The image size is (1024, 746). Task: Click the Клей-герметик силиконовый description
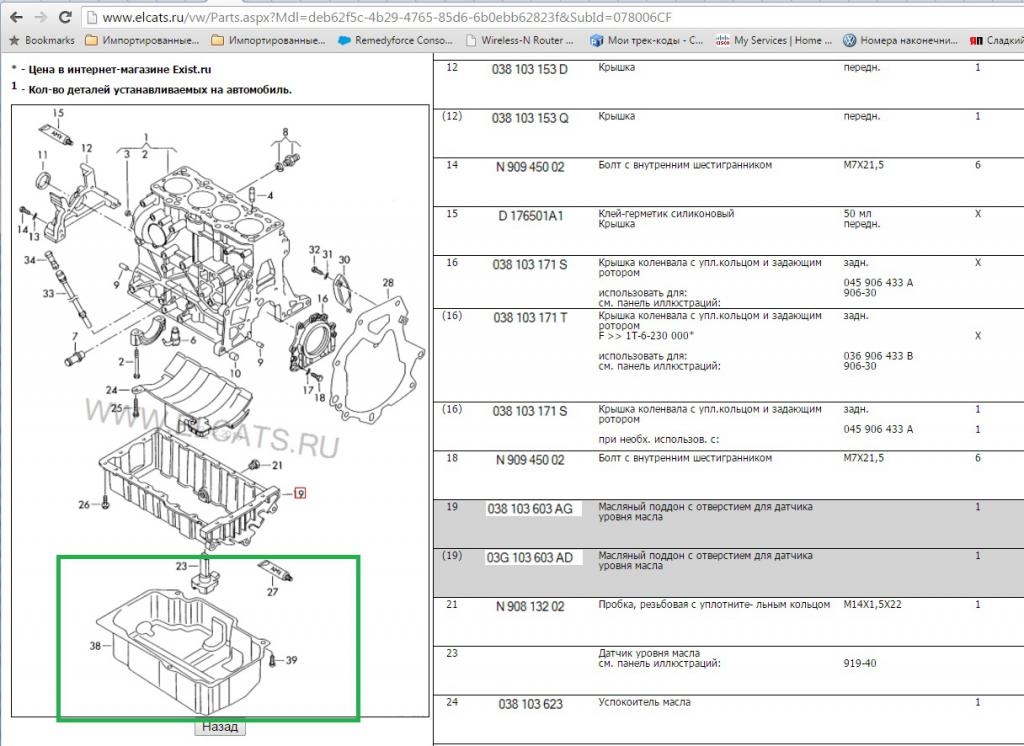pyautogui.click(x=666, y=214)
